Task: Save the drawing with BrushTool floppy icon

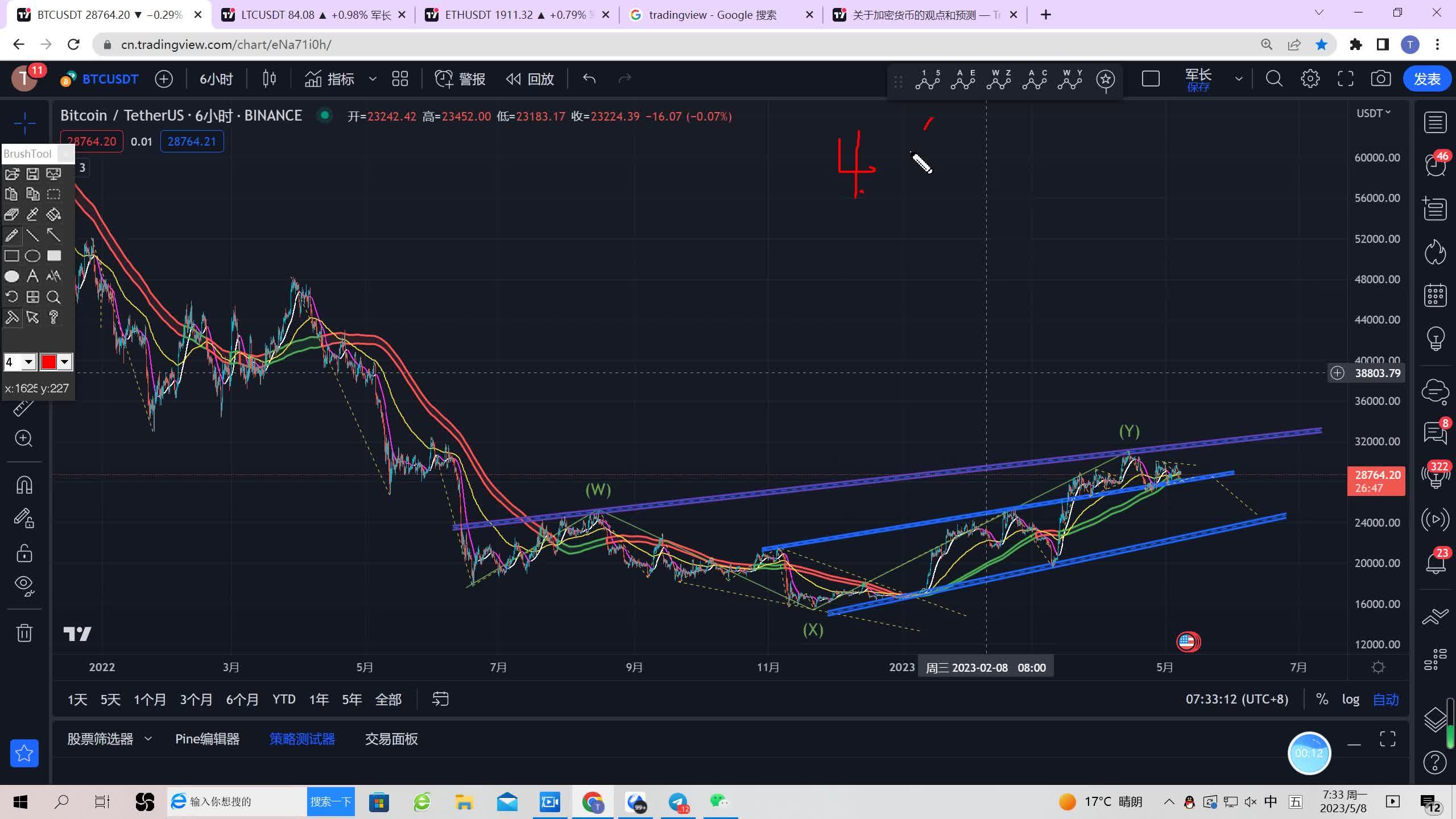Action: point(32,174)
